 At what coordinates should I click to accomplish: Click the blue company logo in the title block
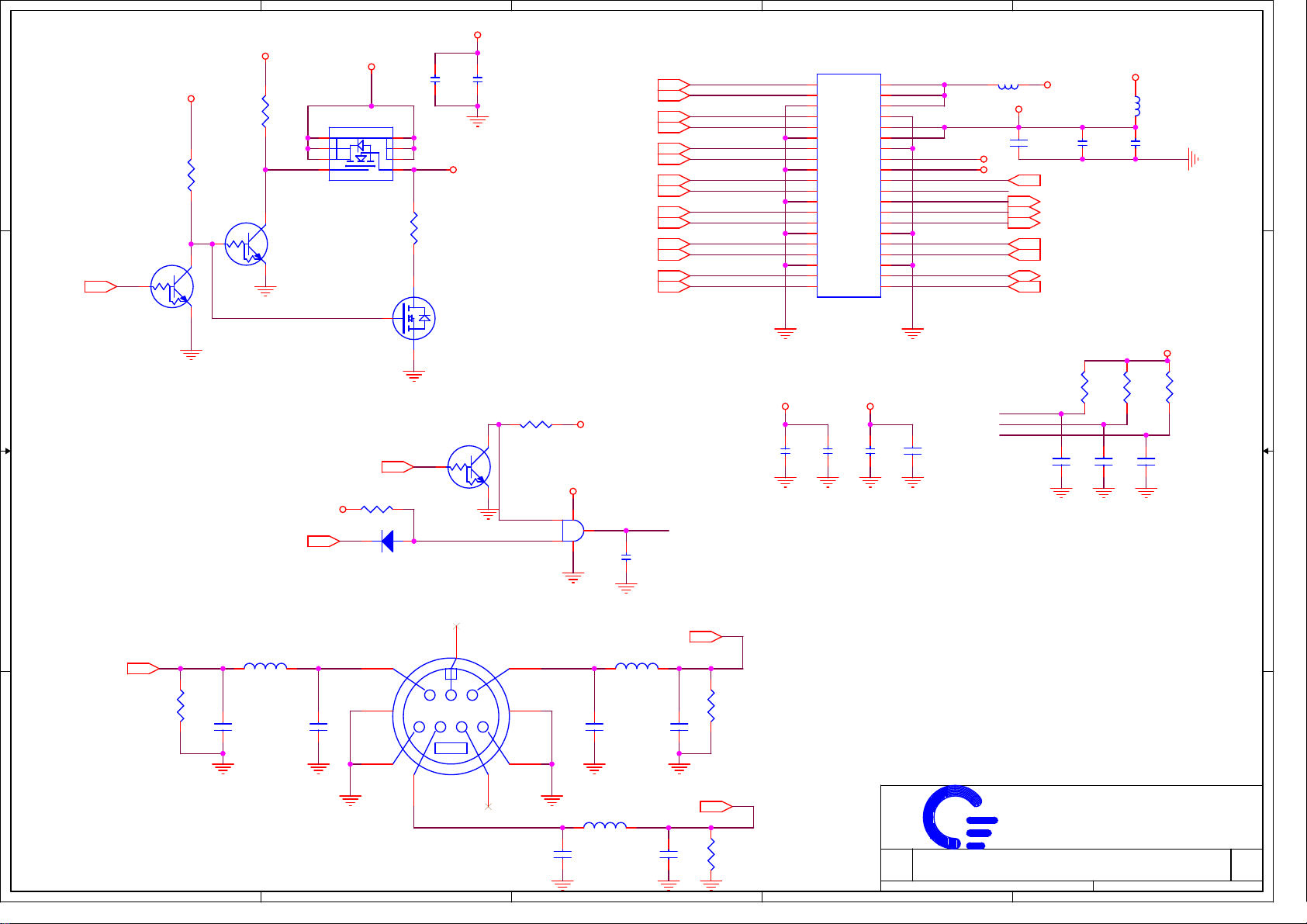coord(960,818)
